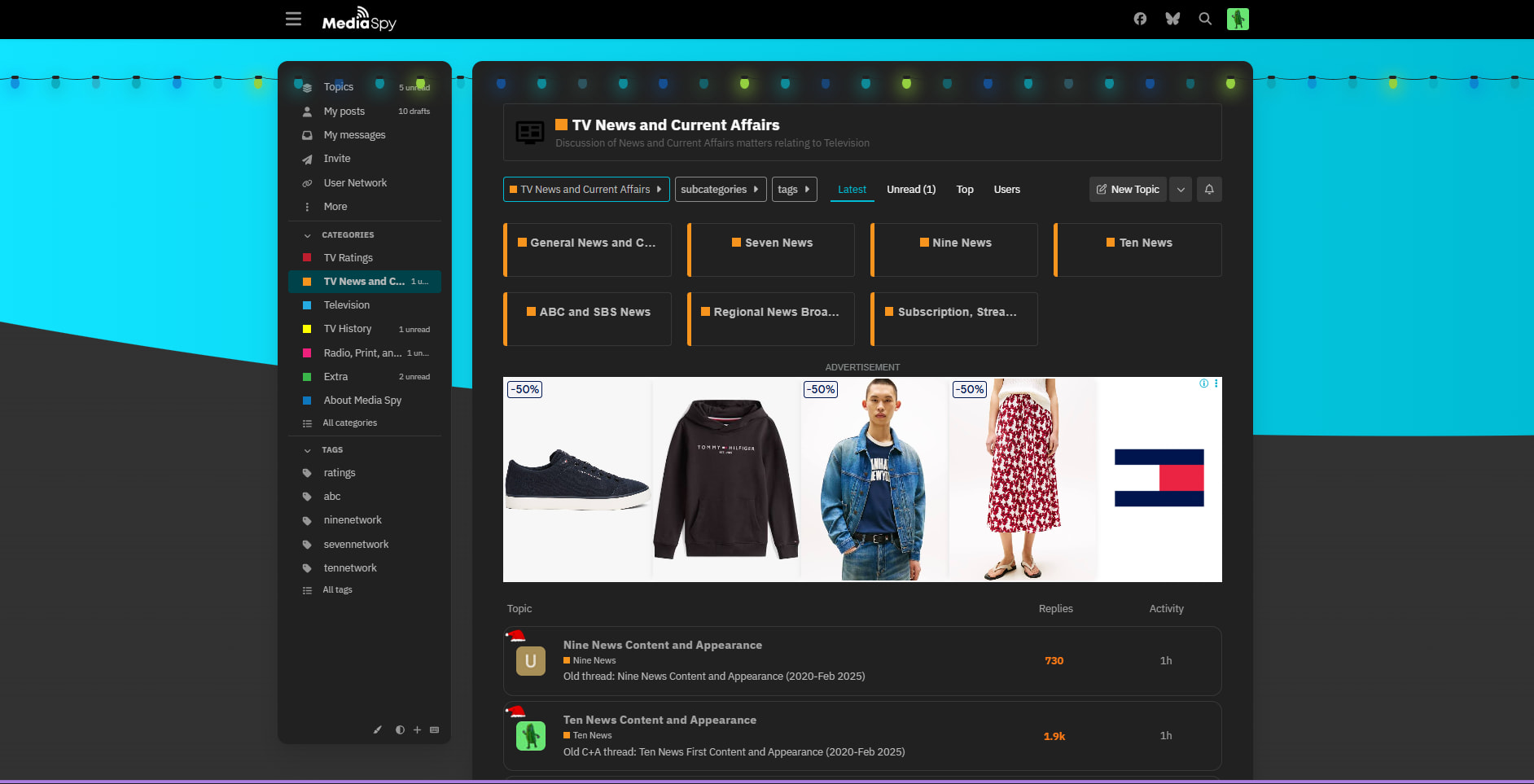Open the Bluesky butterfly link
The image size is (1534, 784).
point(1172,19)
